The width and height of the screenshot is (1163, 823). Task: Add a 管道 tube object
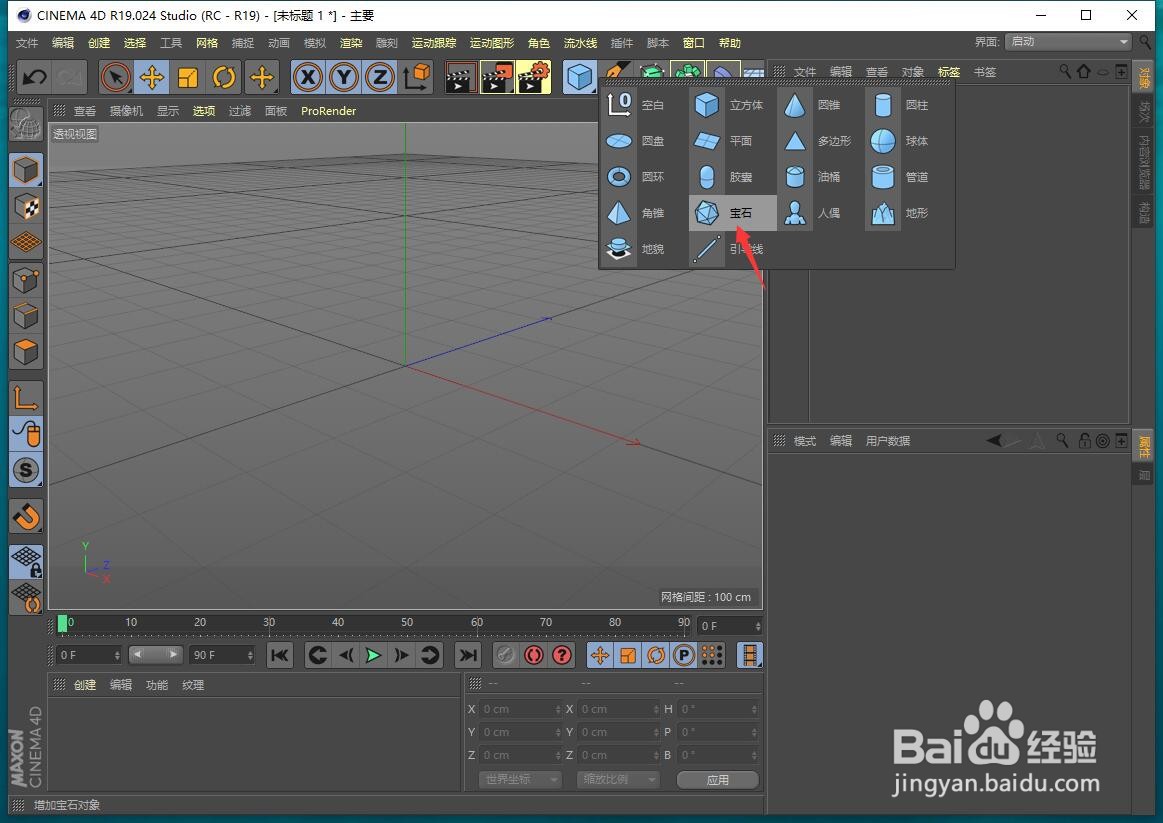point(907,177)
